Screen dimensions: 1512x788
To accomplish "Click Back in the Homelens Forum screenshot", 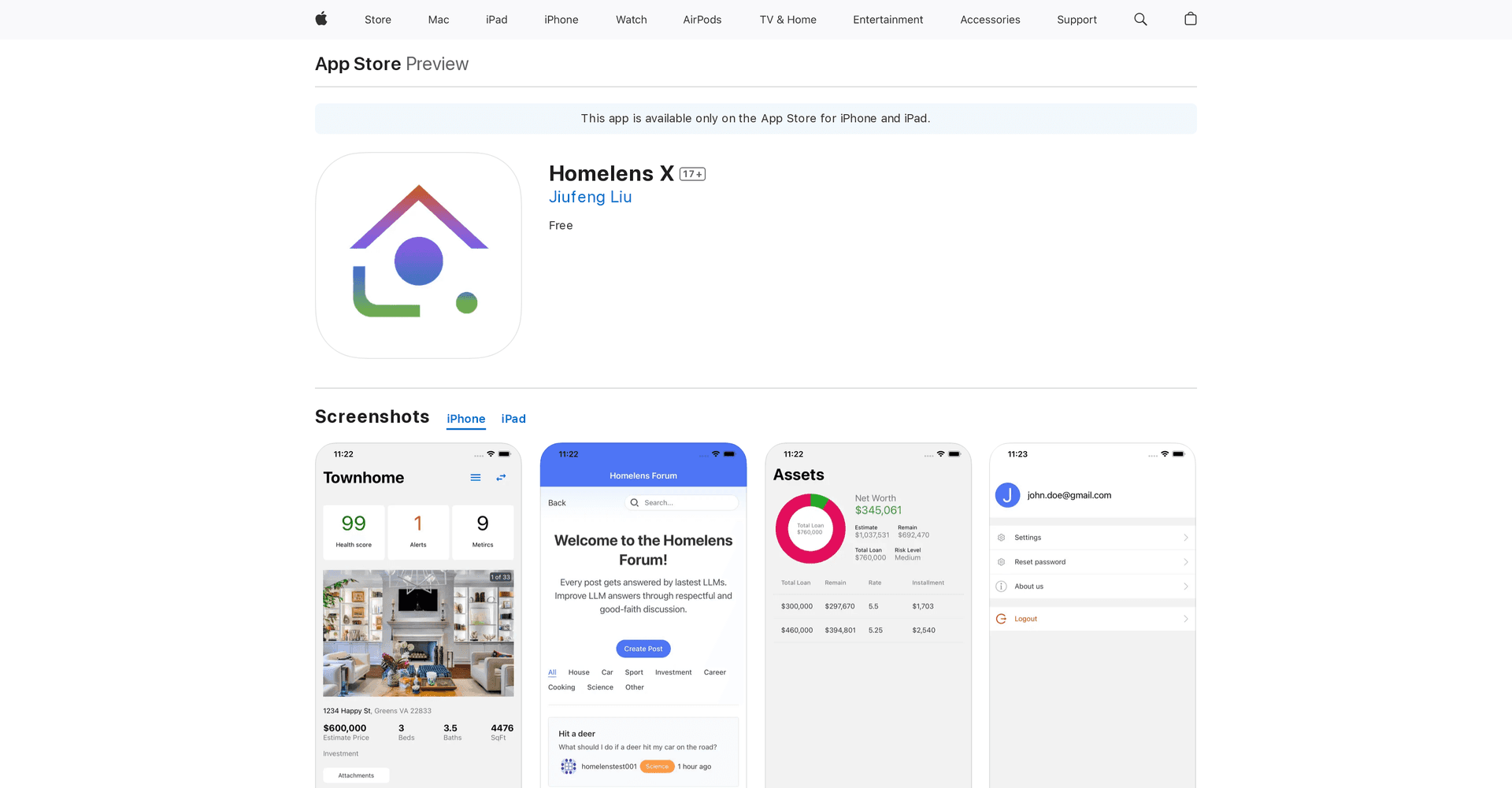I will point(557,503).
